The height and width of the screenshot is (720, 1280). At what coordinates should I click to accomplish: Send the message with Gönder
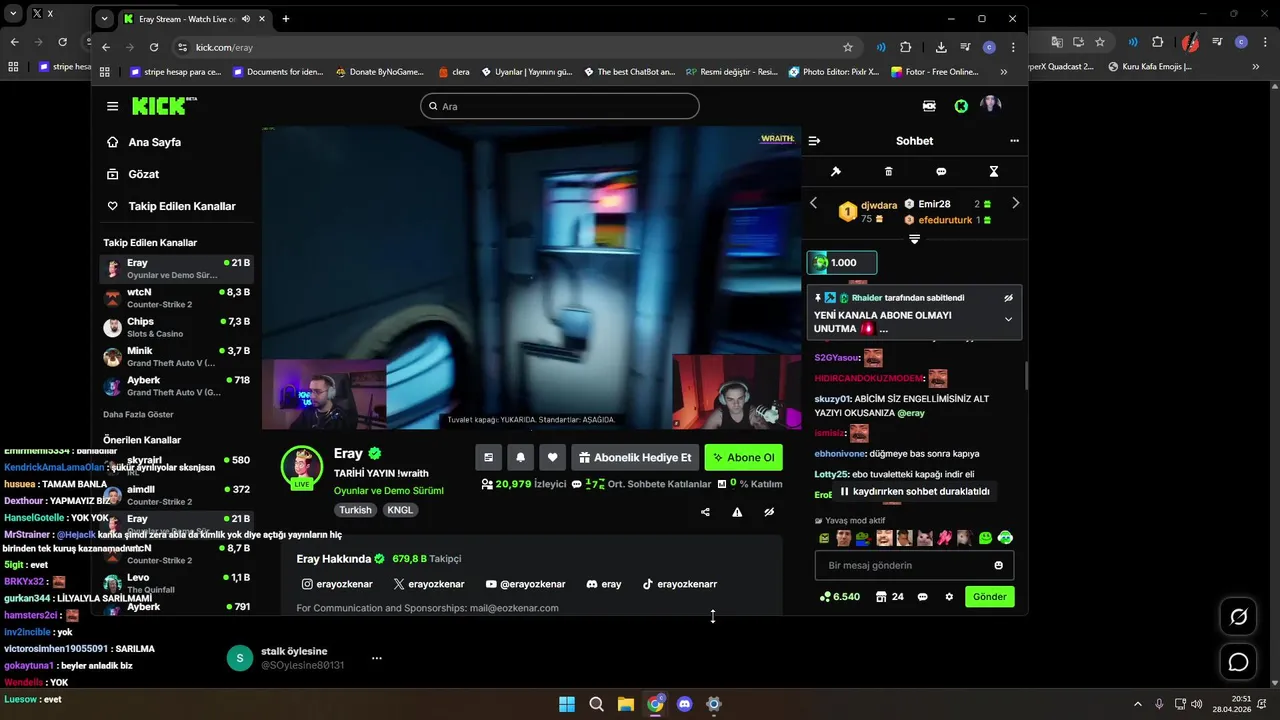point(989,597)
